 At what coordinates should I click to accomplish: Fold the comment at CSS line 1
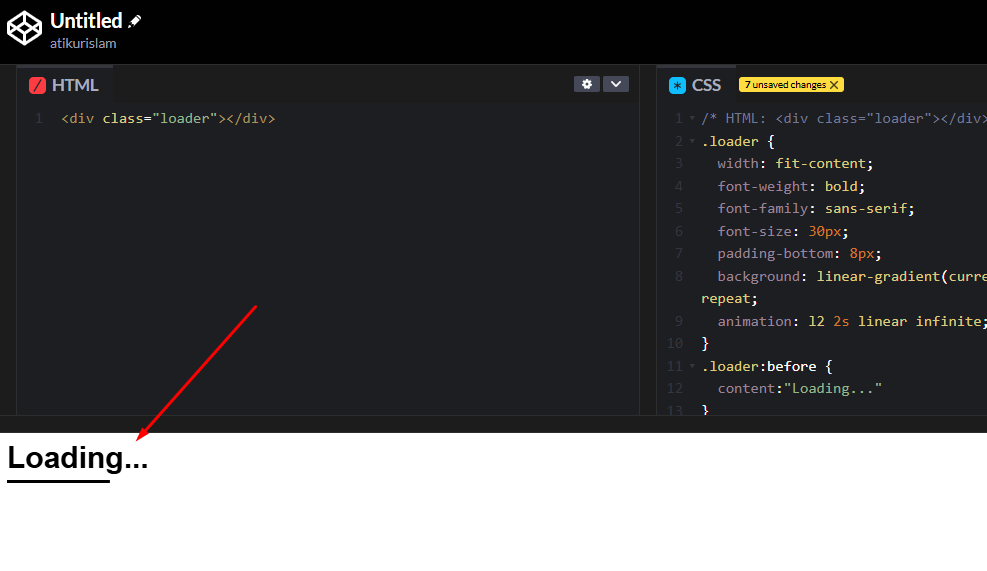[x=692, y=118]
